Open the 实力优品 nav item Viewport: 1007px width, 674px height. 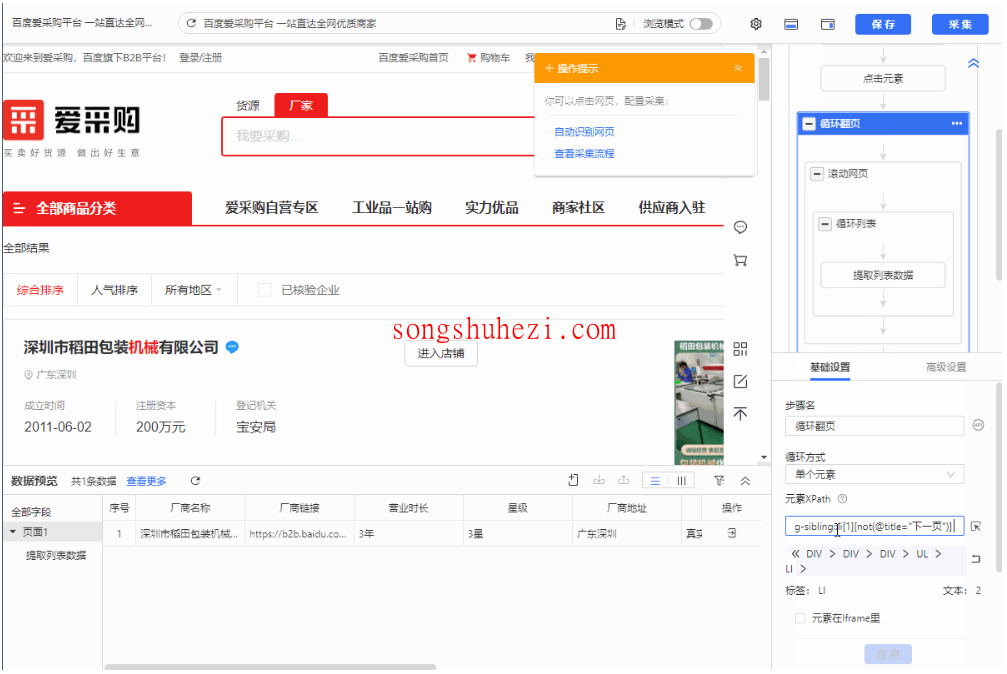(491, 208)
